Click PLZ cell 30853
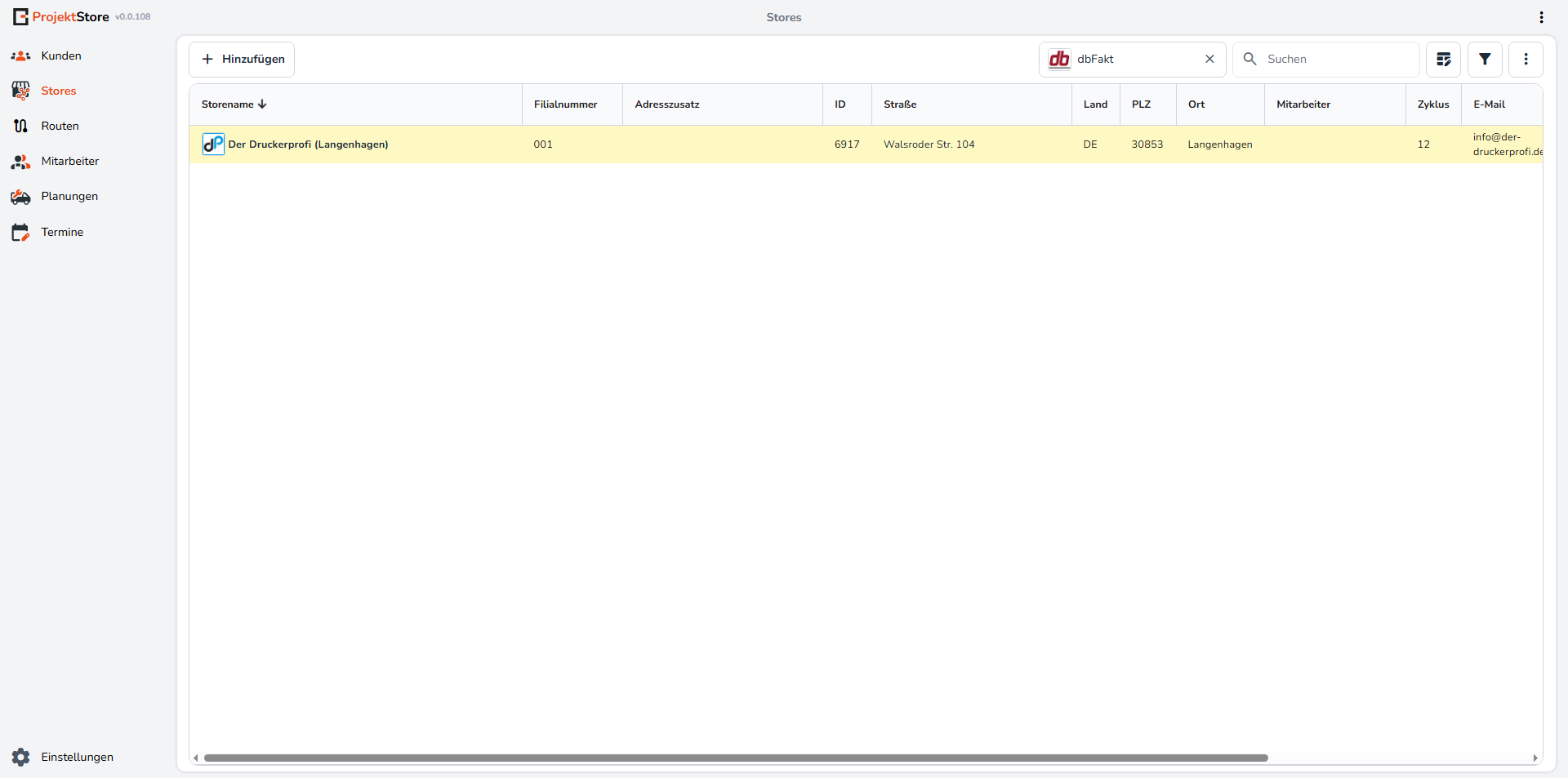This screenshot has height=778, width=1568. coord(1147,144)
